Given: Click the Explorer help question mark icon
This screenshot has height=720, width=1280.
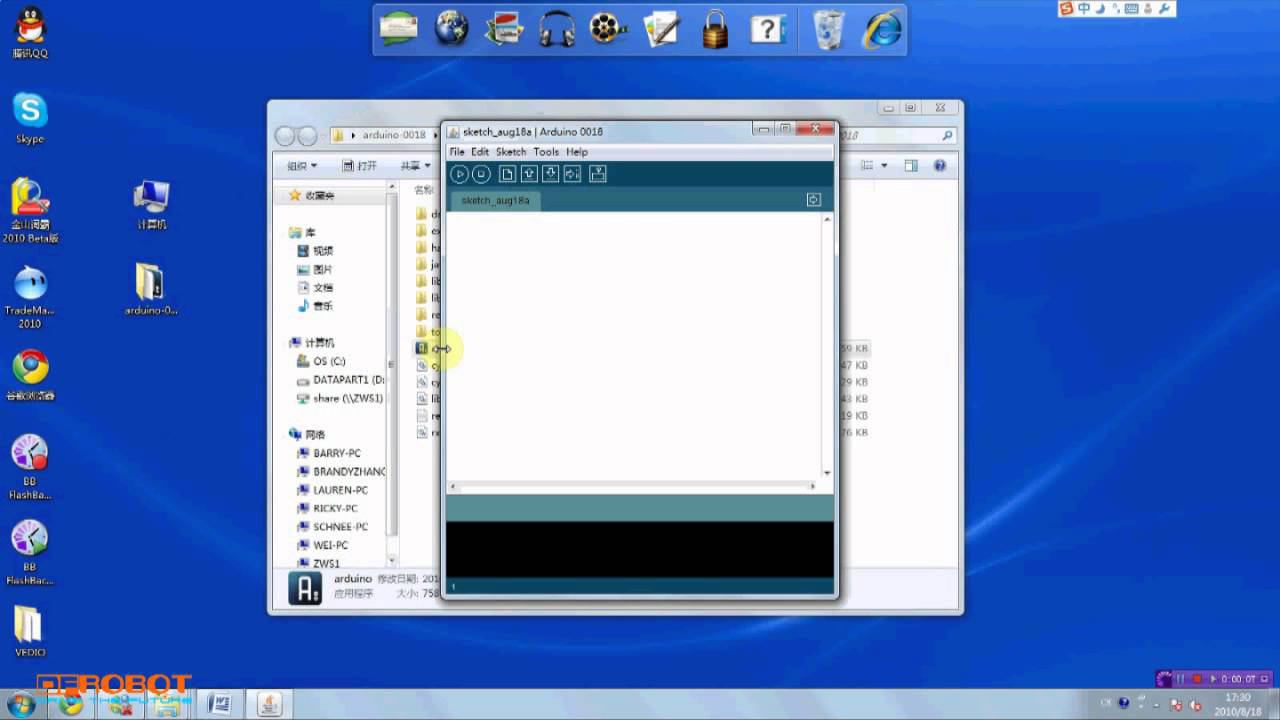Looking at the screenshot, I should pyautogui.click(x=940, y=166).
